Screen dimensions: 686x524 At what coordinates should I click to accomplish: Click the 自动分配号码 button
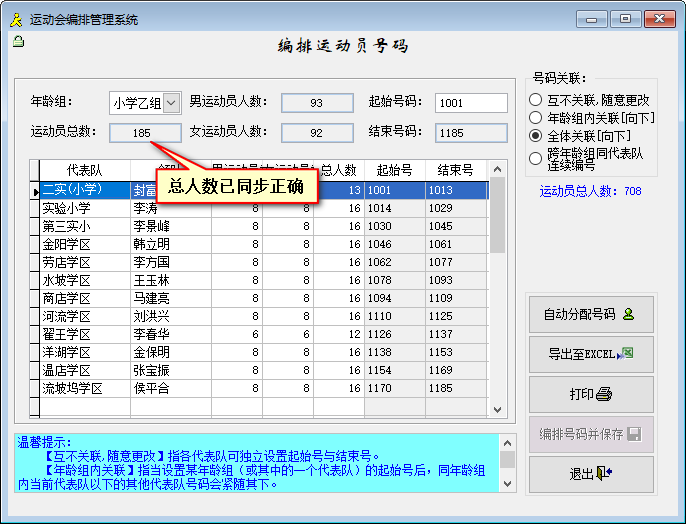click(x=590, y=315)
